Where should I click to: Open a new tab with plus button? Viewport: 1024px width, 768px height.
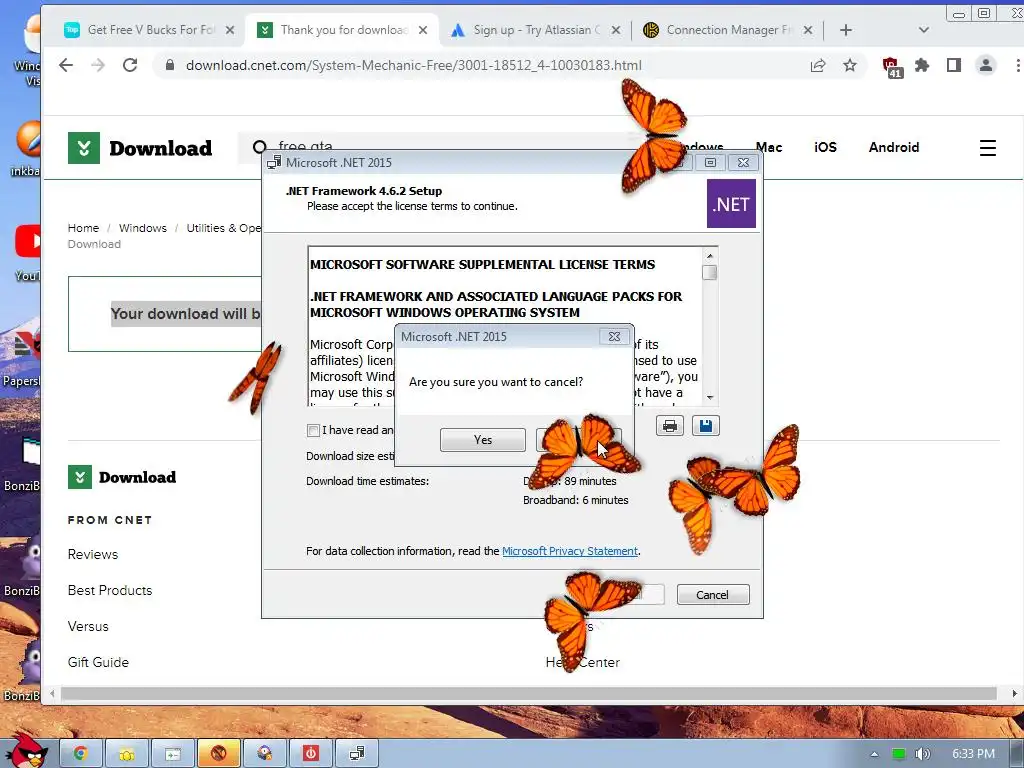[846, 30]
